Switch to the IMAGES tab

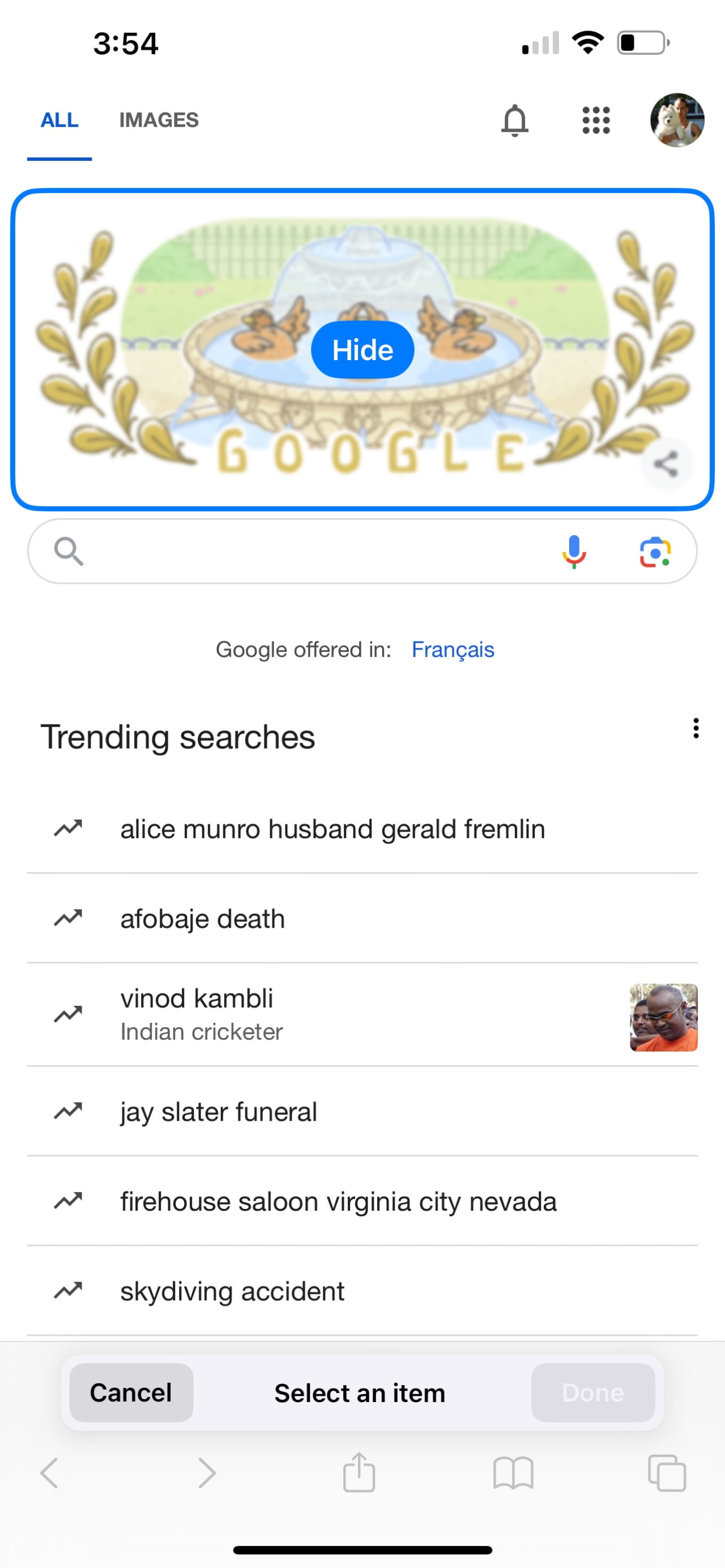pyautogui.click(x=159, y=120)
